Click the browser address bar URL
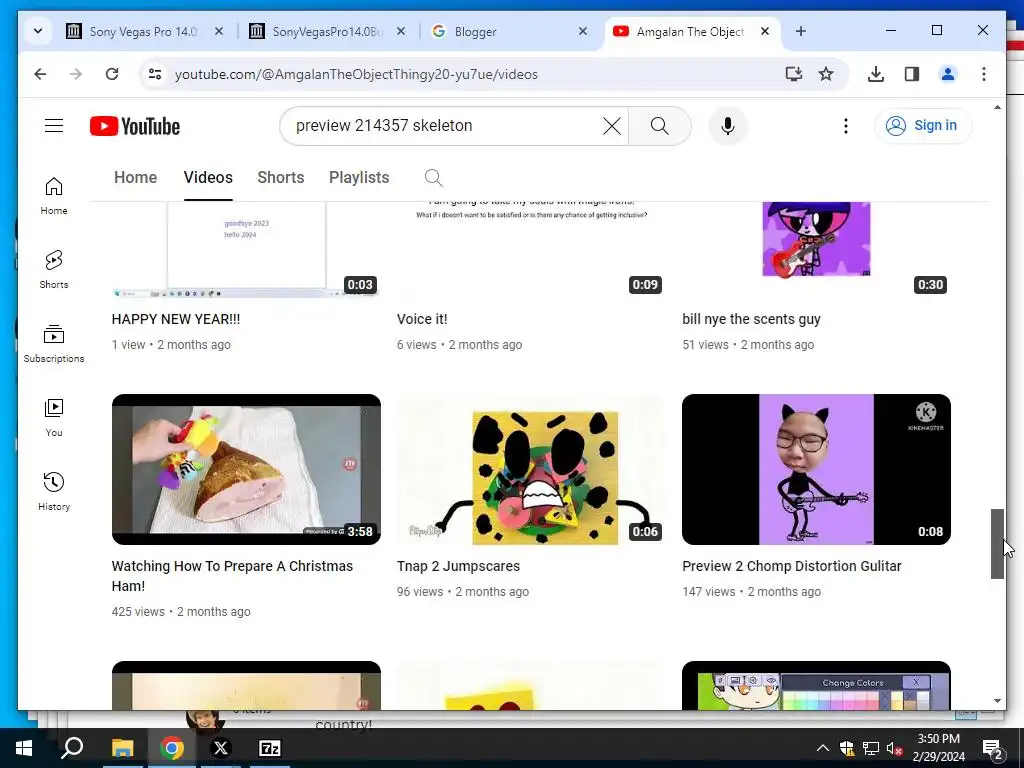The width and height of the screenshot is (1024, 768). 356,74
